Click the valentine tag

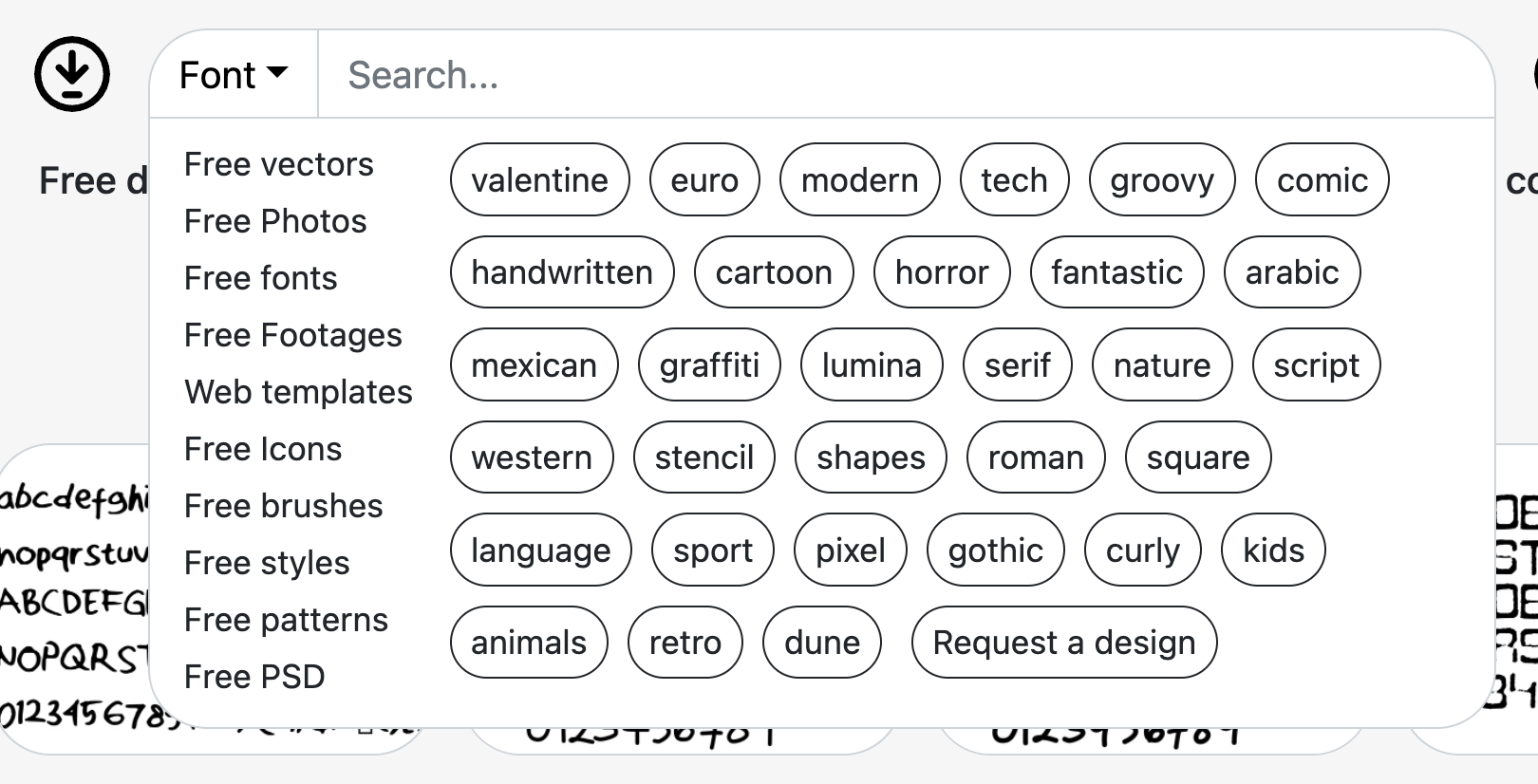539,179
